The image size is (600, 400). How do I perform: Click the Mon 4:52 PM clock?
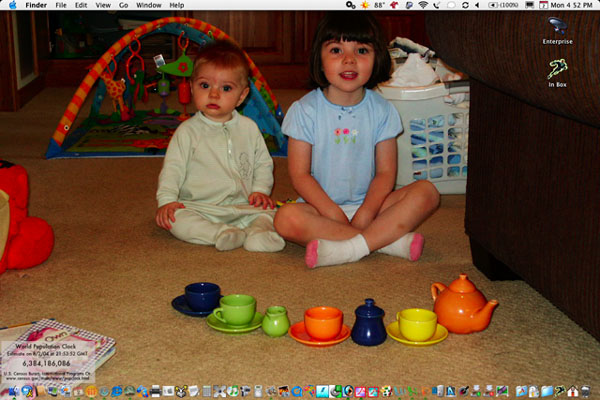tap(571, 5)
